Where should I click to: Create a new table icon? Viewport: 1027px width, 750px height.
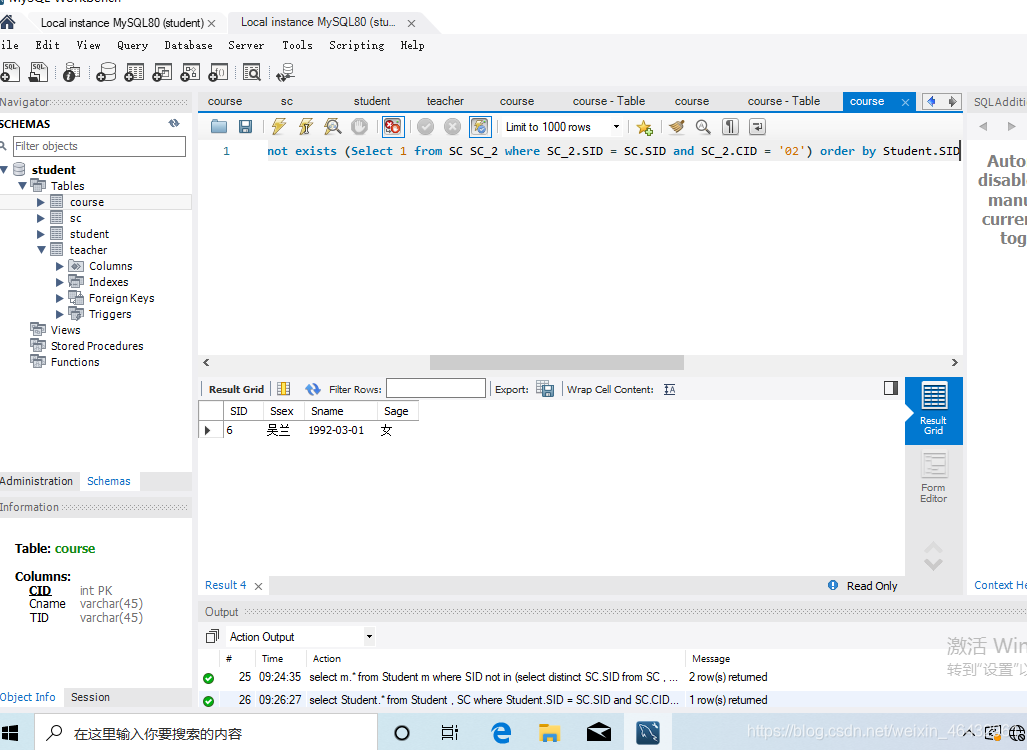(134, 72)
